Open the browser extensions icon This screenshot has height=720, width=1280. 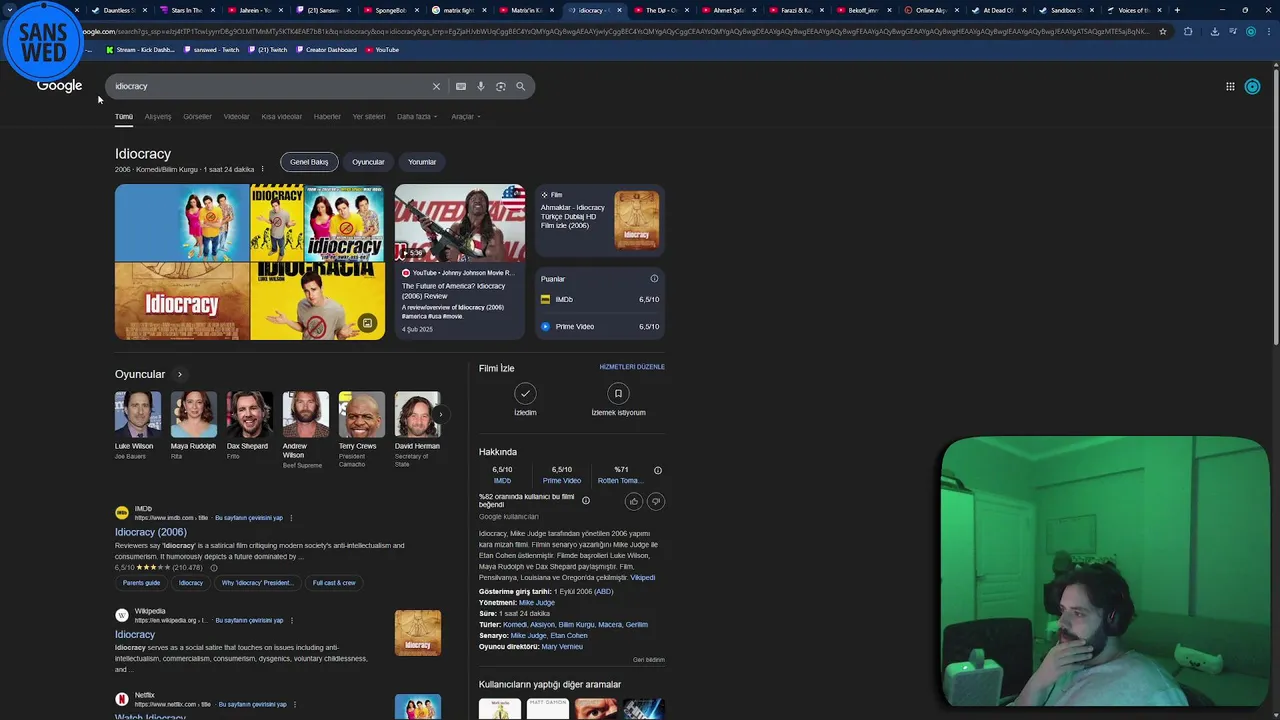tap(1188, 31)
